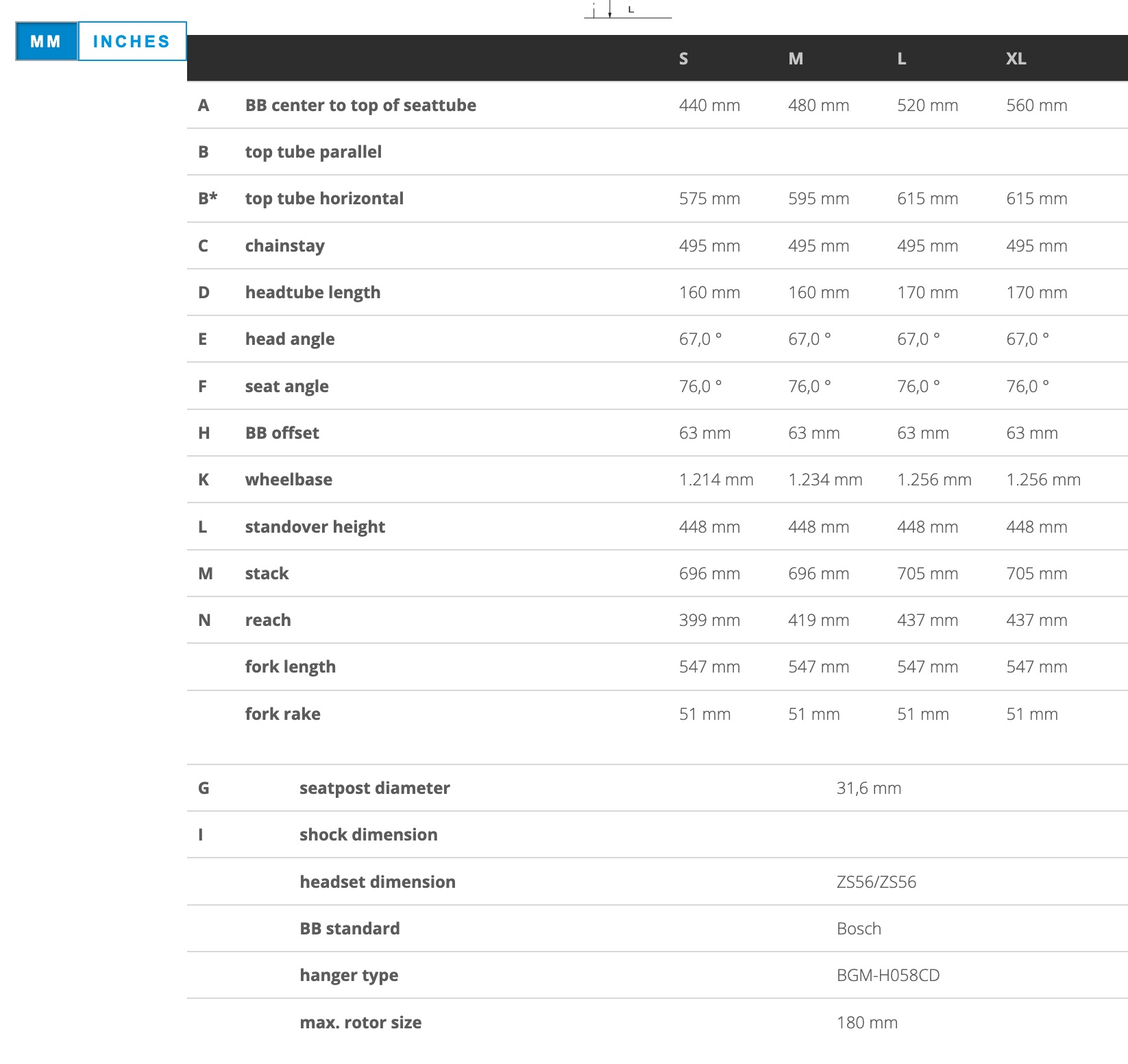Screen dimensions: 1128x1064
Task: Click the 419 mm reach value
Action: (x=818, y=620)
